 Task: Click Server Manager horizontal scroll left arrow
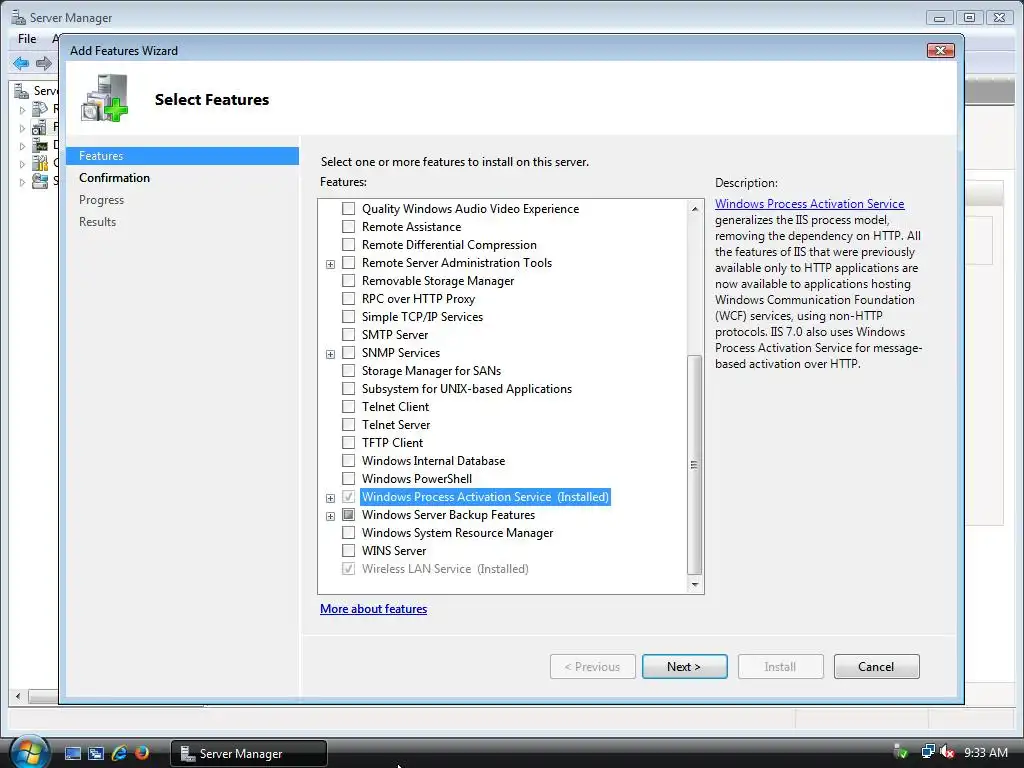18,696
